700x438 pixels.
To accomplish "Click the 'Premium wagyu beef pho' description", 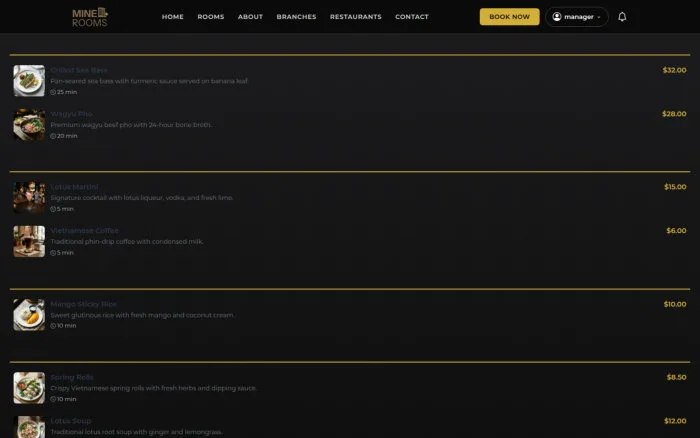I will point(131,125).
